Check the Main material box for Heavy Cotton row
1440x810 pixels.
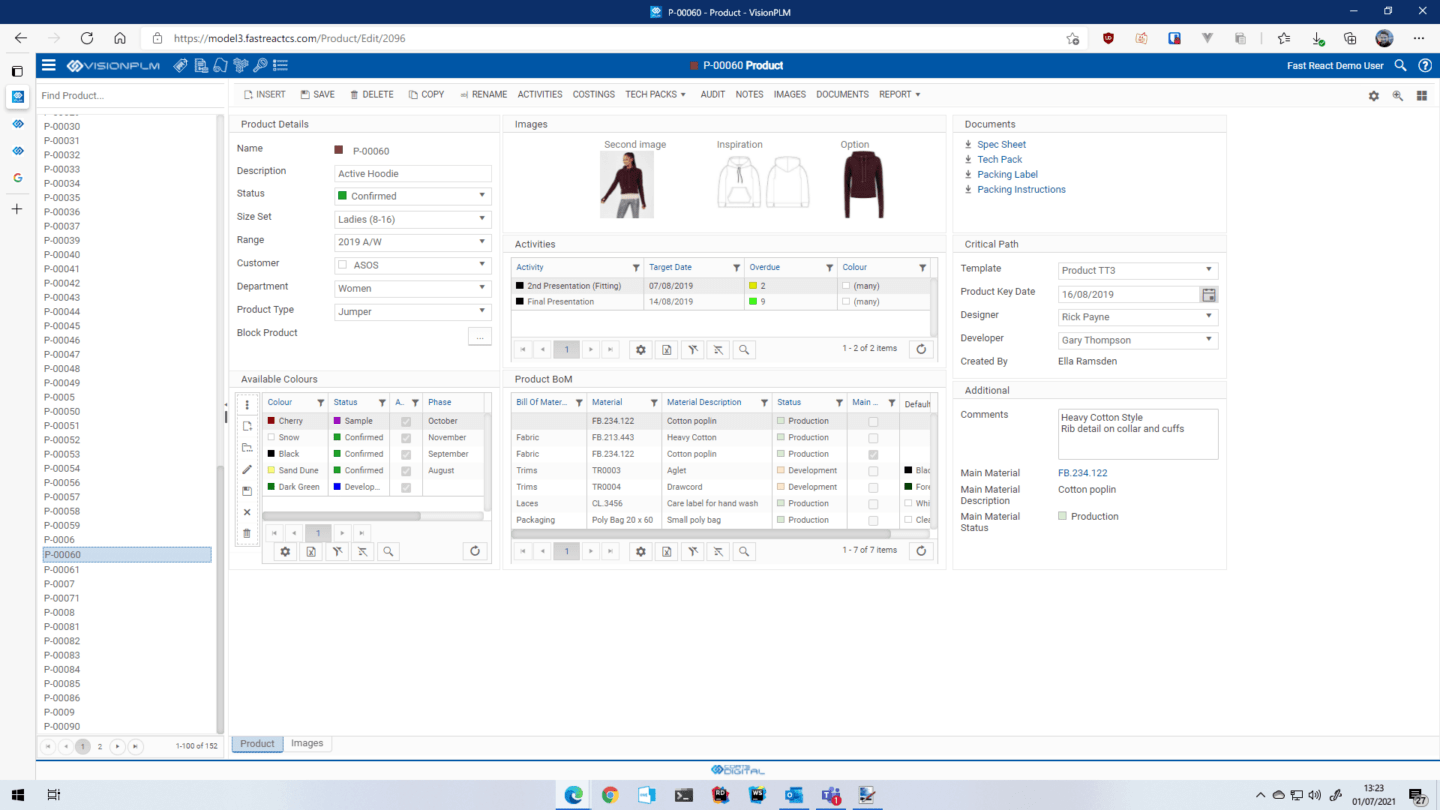click(x=875, y=437)
